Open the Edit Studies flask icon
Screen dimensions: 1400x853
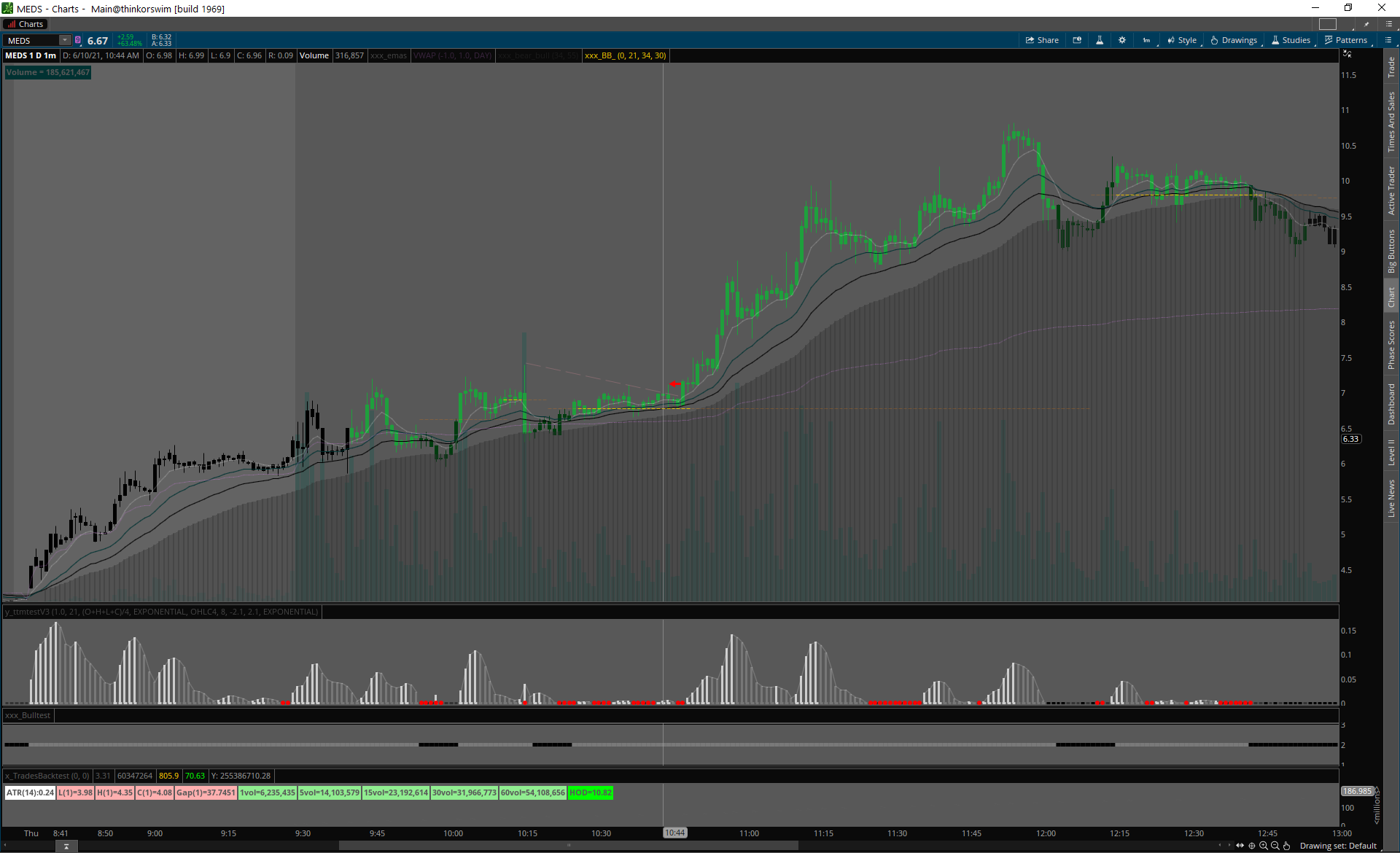pos(1100,40)
